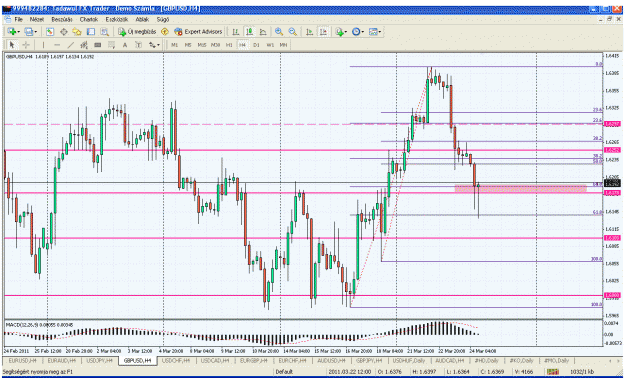The image size is (625, 378).
Task: Open the Chartok menu
Action: coord(88,19)
